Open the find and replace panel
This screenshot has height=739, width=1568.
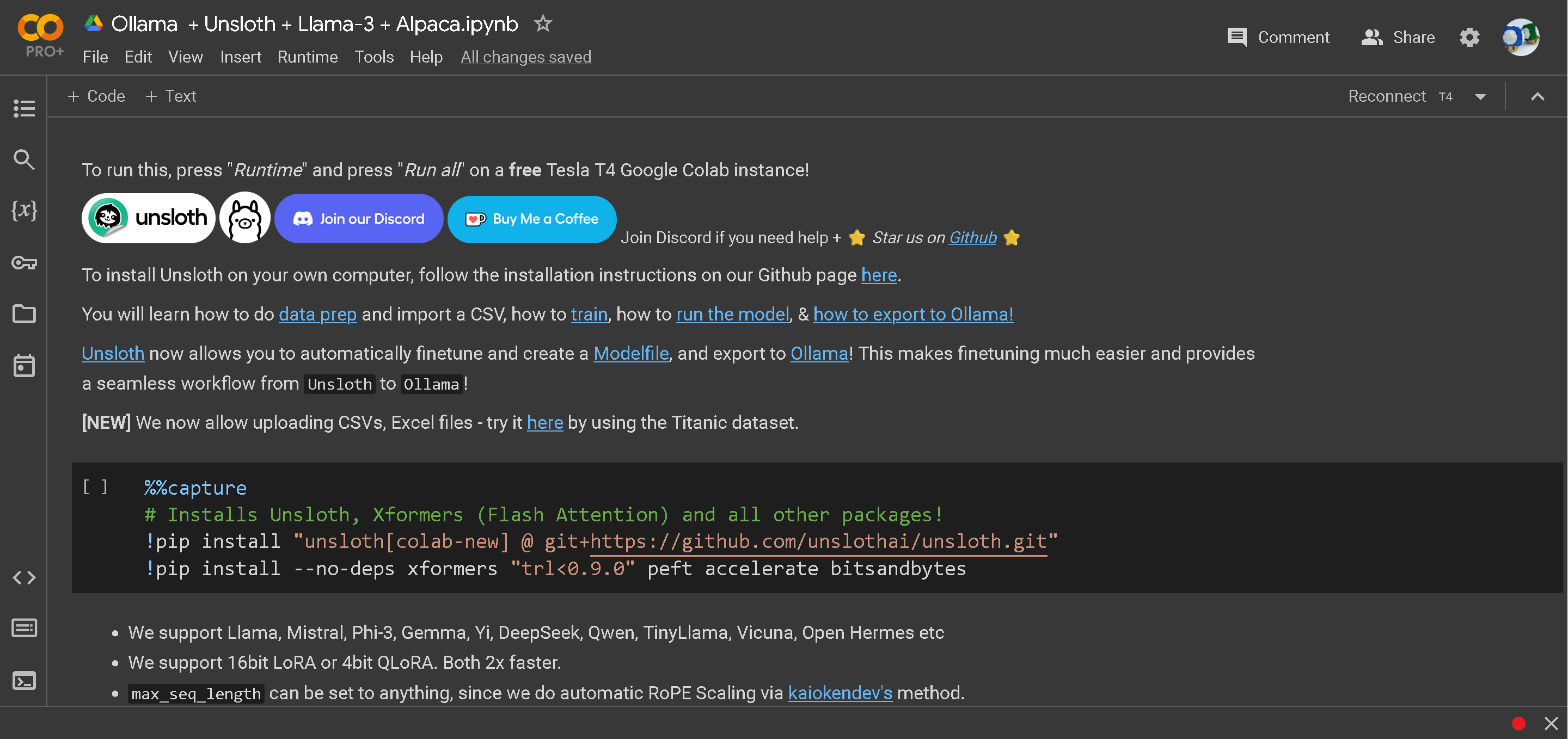point(24,159)
